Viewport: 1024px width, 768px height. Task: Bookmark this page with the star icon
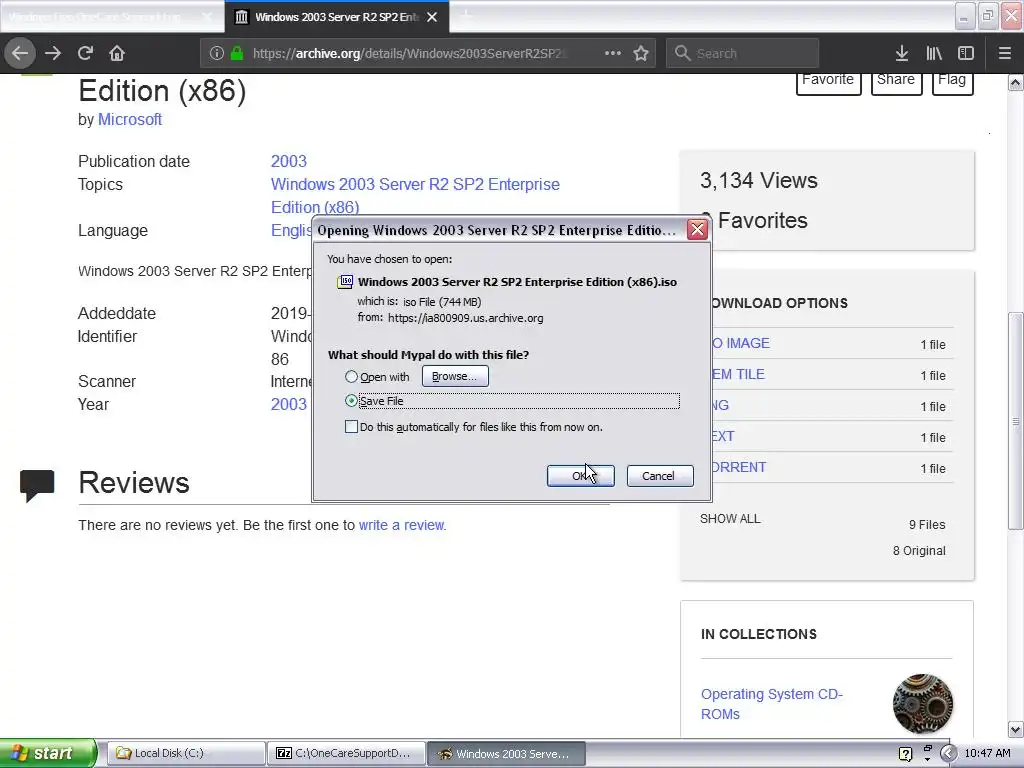click(x=641, y=53)
